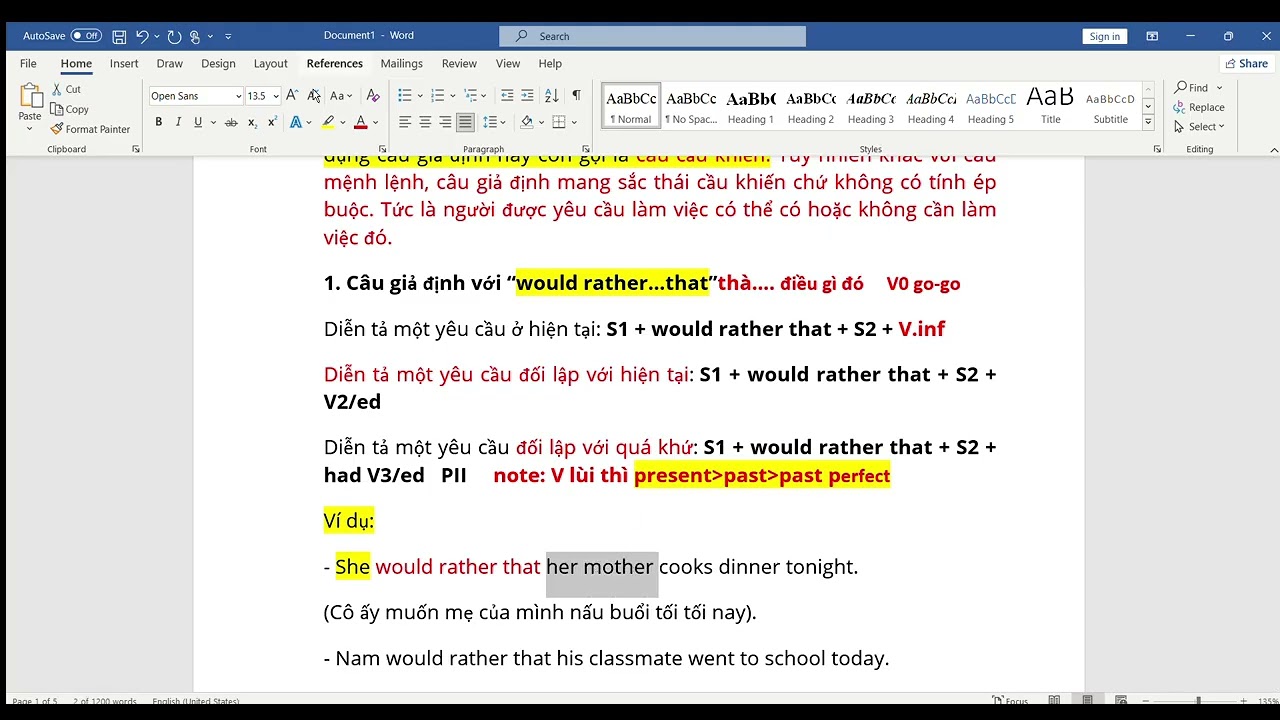Open font color dropdown arrow

tap(376, 122)
